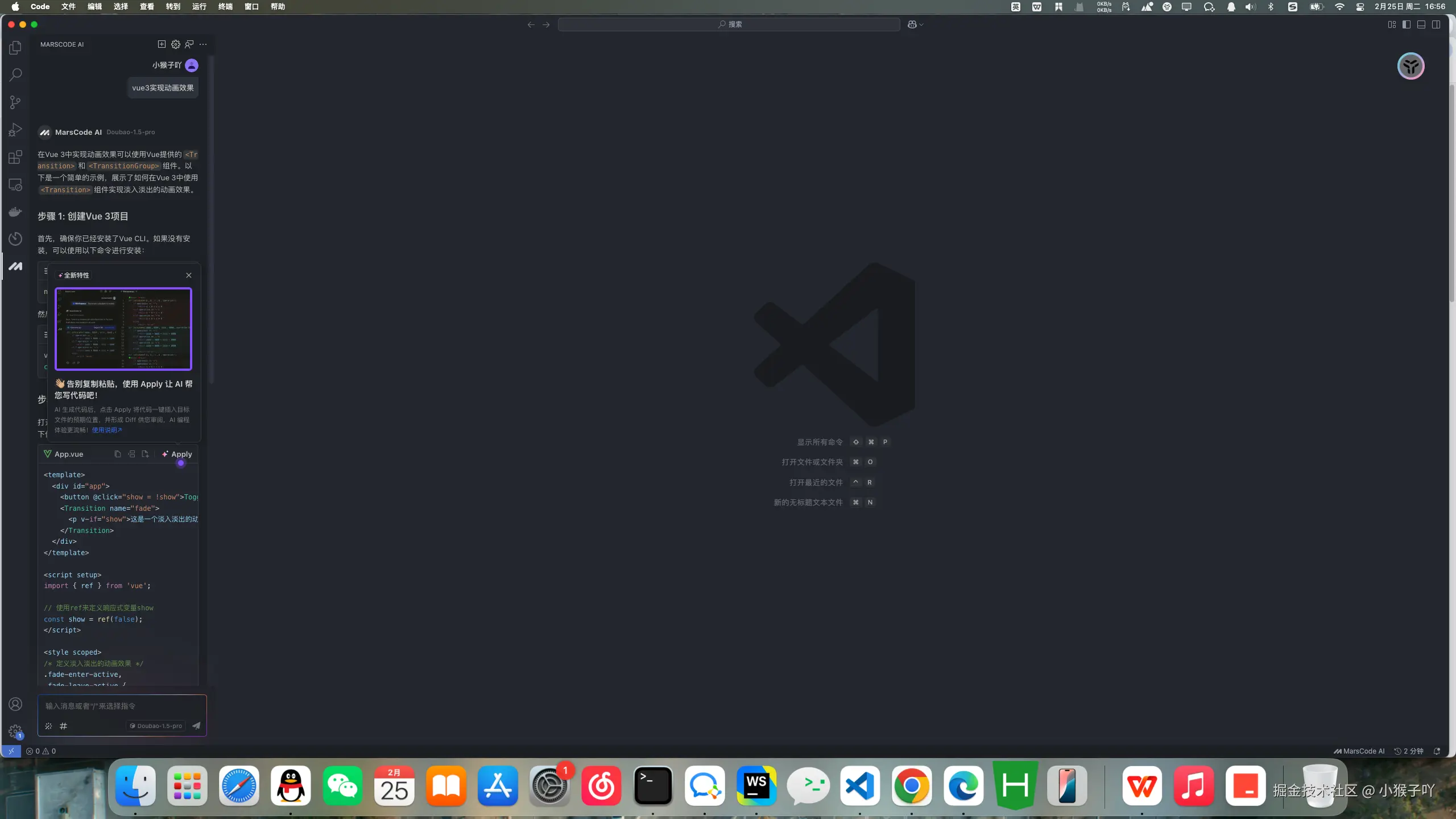This screenshot has height=819, width=1456.
Task: Open the 终端 menu in menu bar
Action: coord(225,7)
